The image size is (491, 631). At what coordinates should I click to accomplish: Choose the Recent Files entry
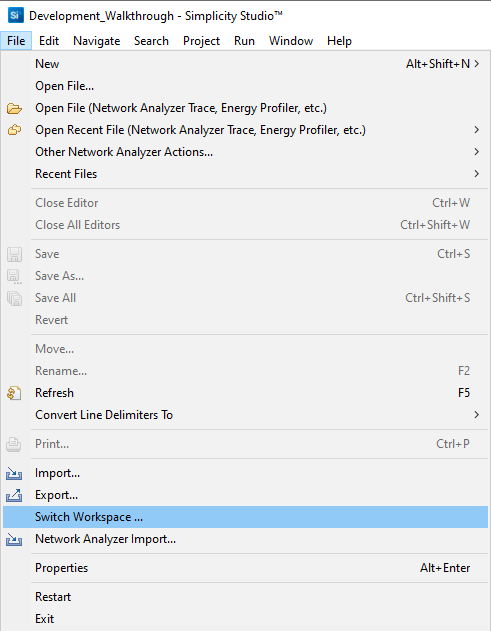pos(246,173)
